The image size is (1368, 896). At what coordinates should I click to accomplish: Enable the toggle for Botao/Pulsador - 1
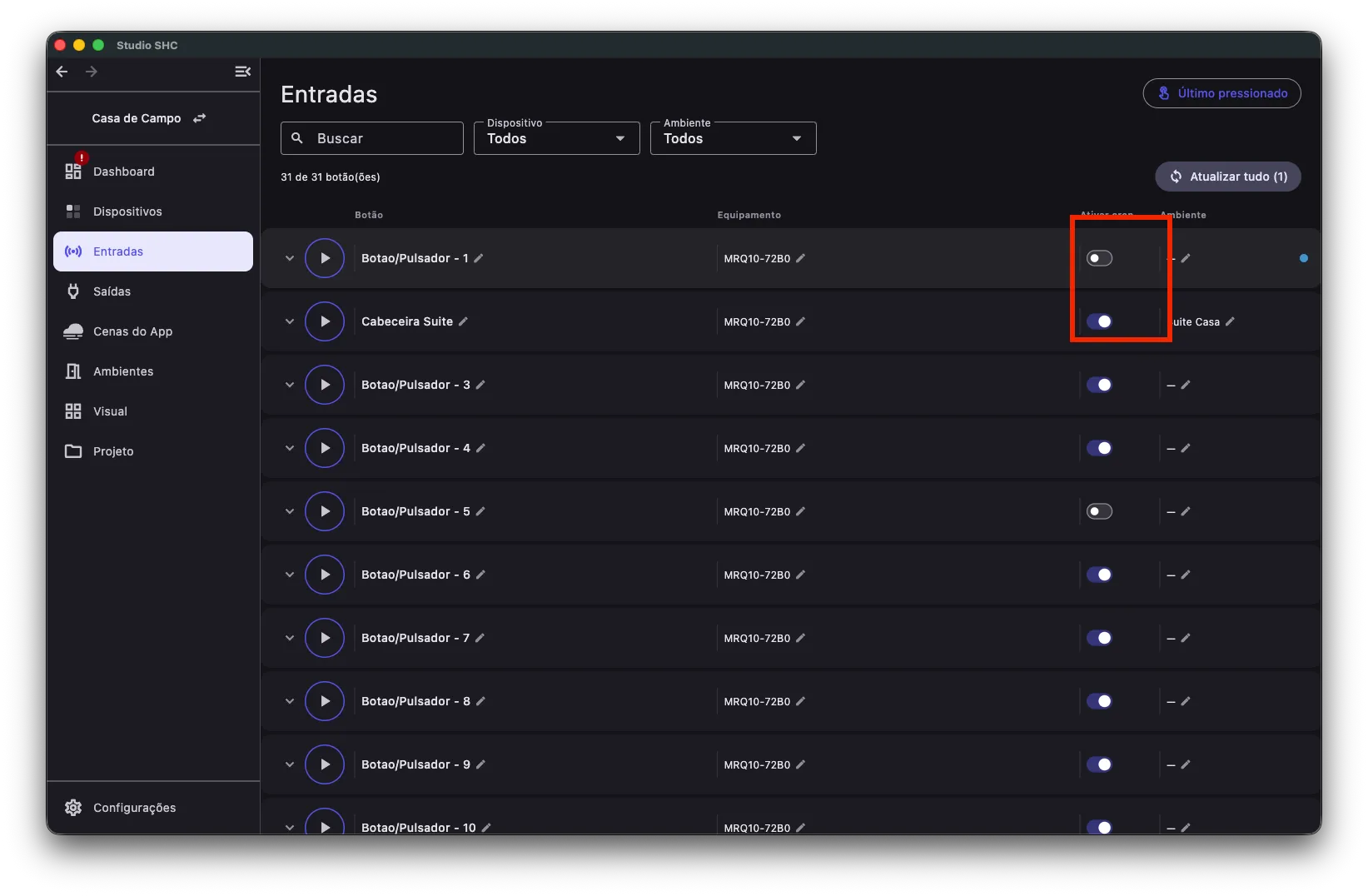(1099, 258)
